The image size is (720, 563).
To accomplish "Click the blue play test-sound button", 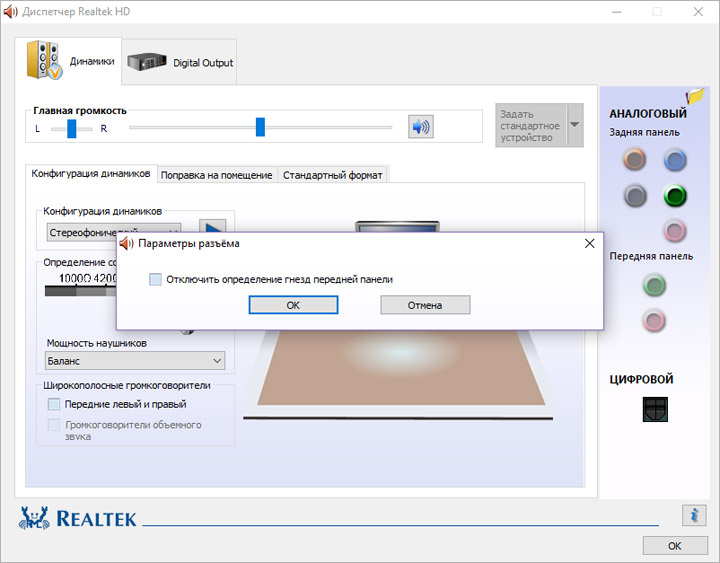I will coord(213,226).
